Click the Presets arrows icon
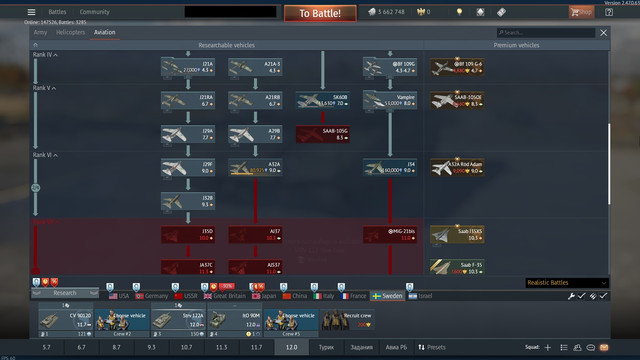 (x=421, y=347)
